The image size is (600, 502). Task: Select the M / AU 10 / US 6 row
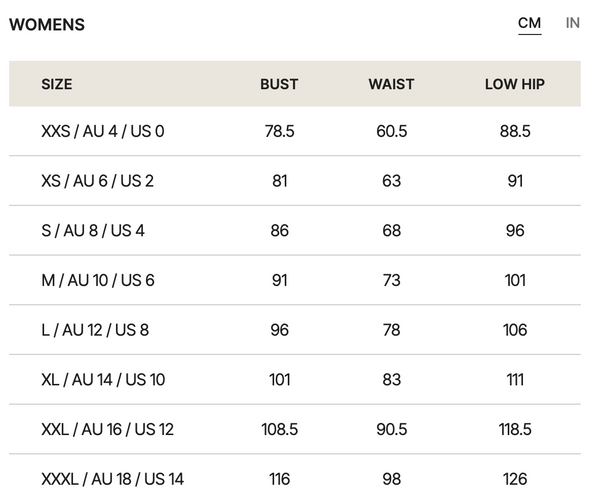point(295,280)
